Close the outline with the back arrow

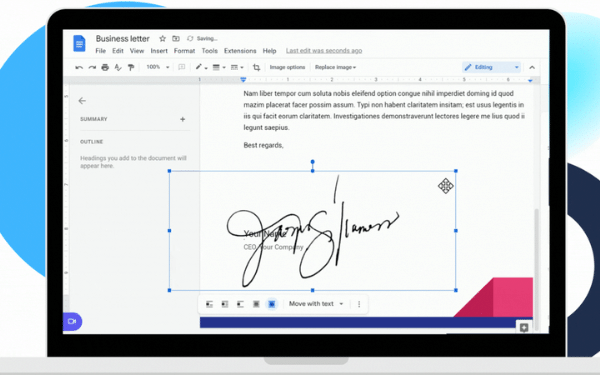click(x=82, y=101)
